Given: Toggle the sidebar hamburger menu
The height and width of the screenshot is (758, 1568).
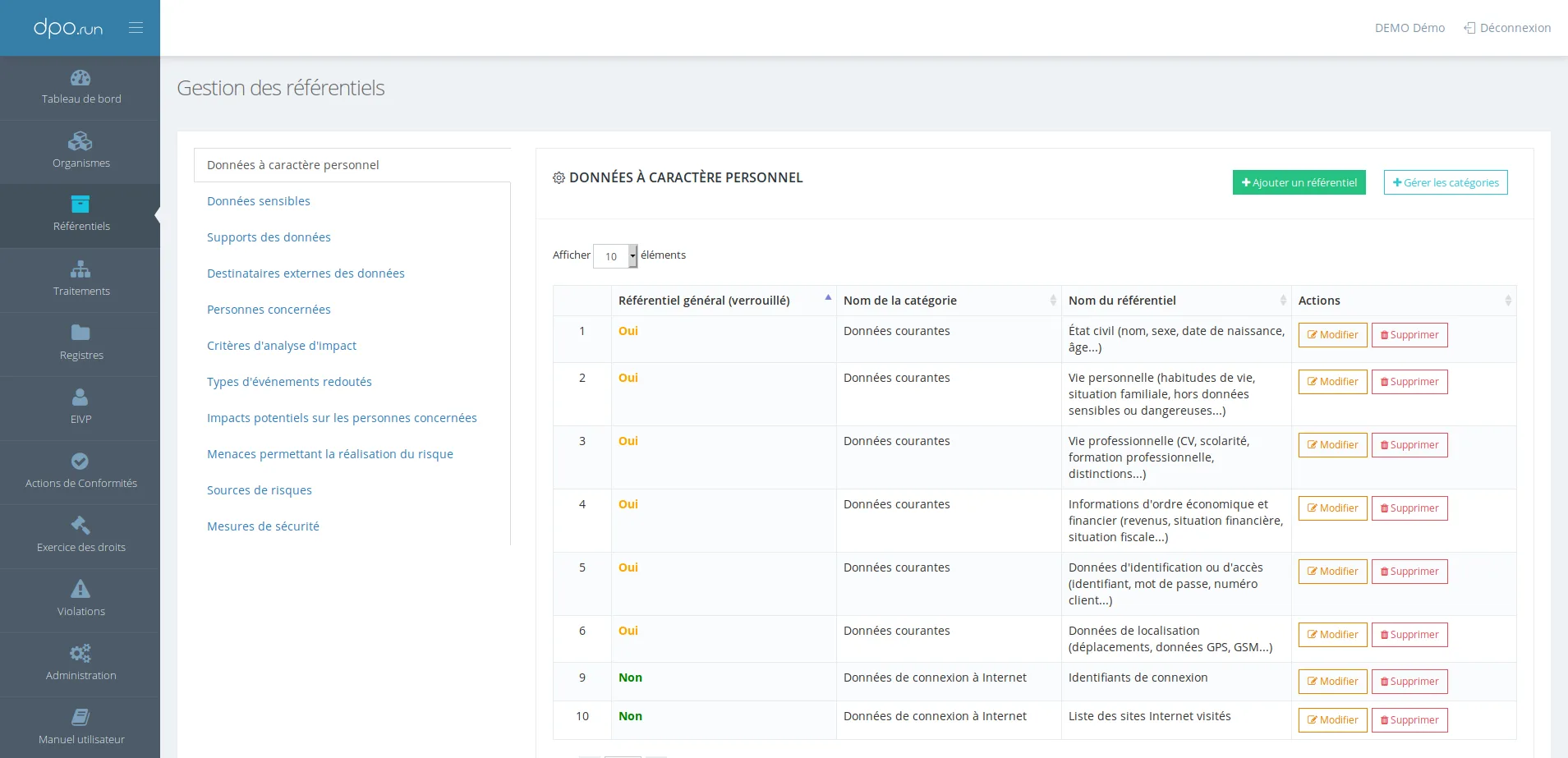Looking at the screenshot, I should (136, 28).
